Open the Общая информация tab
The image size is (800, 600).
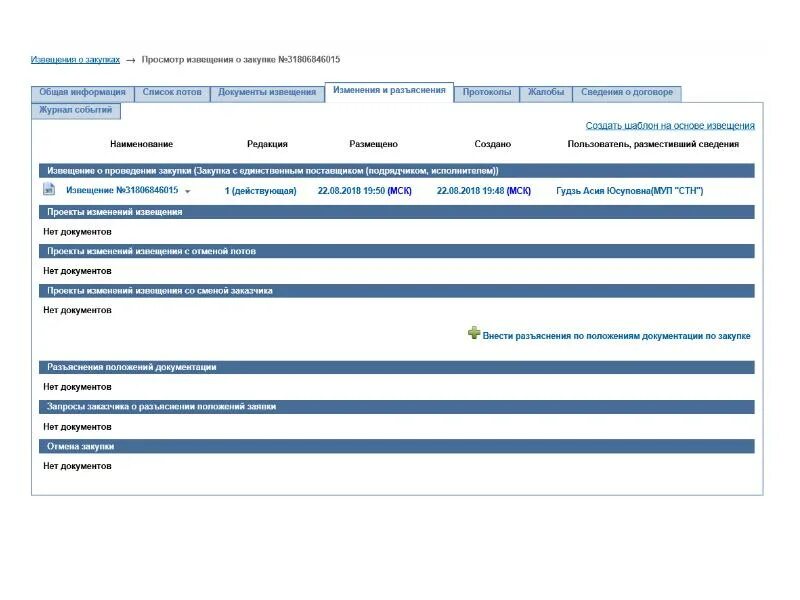(x=82, y=92)
